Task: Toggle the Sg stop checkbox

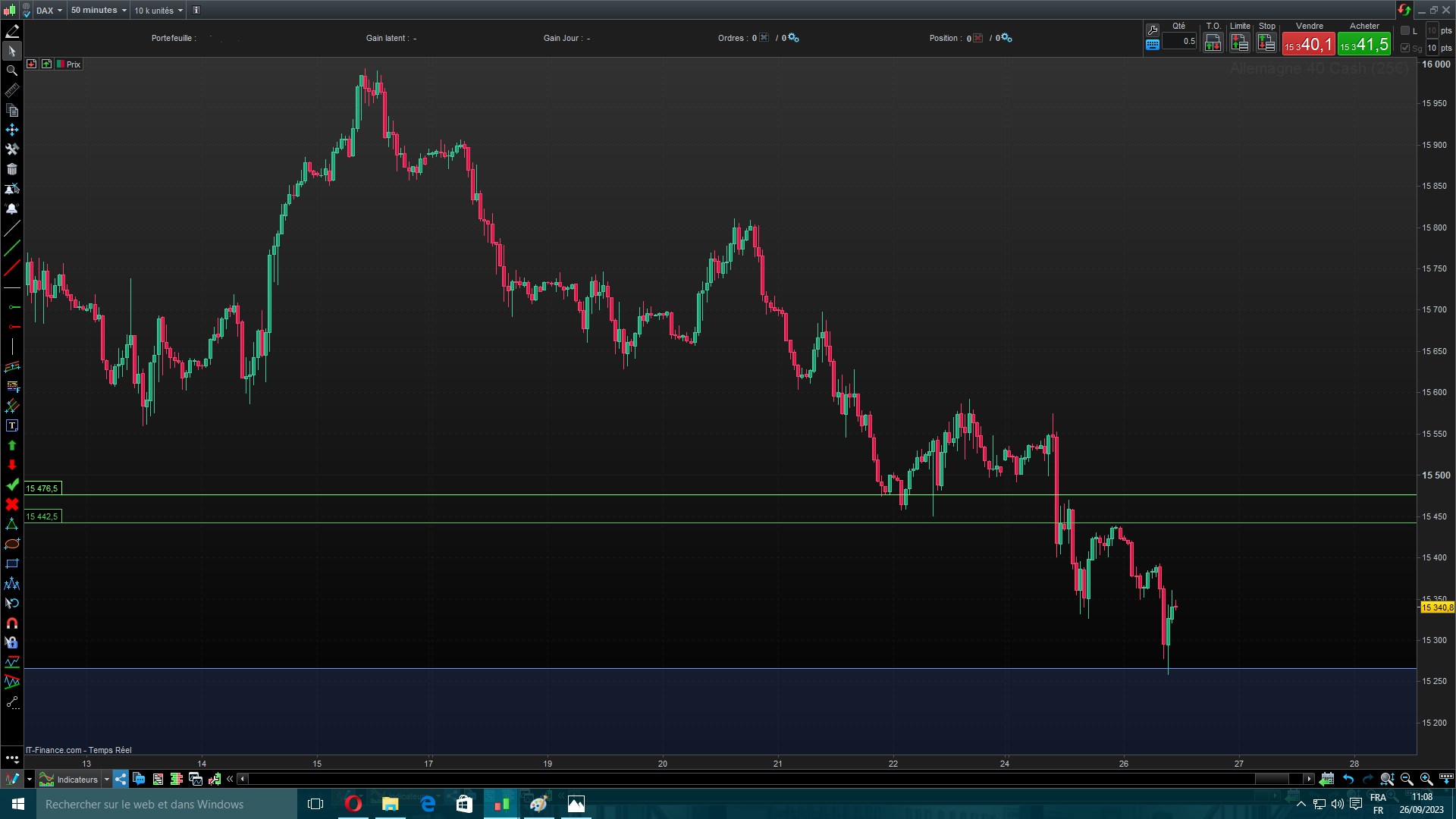Action: click(x=1405, y=48)
